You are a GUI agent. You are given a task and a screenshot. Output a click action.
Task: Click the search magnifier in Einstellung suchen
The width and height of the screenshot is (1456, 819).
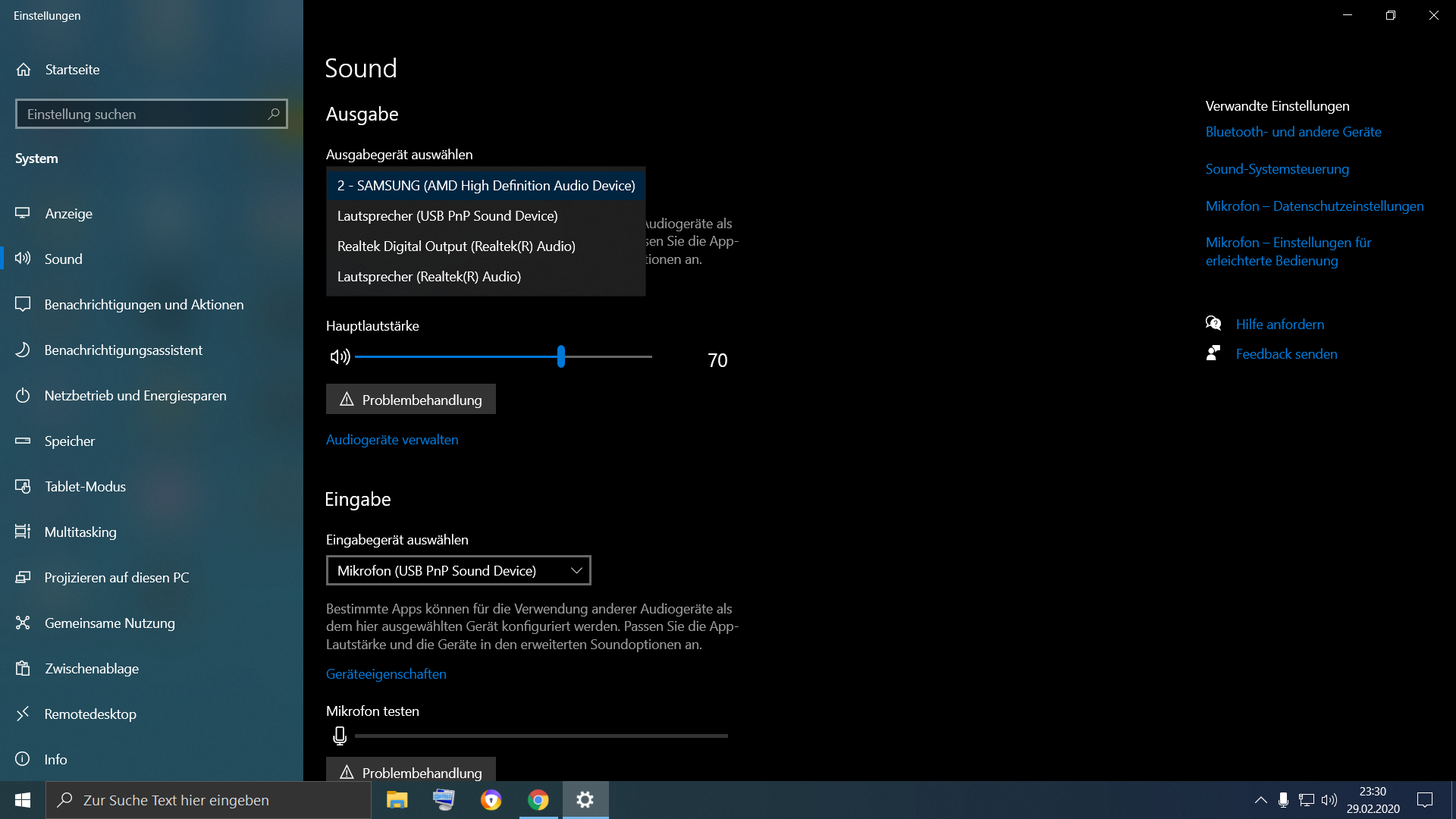[x=273, y=114]
